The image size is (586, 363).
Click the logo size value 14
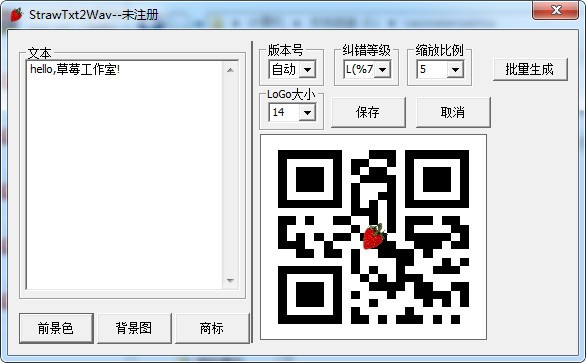point(284,112)
